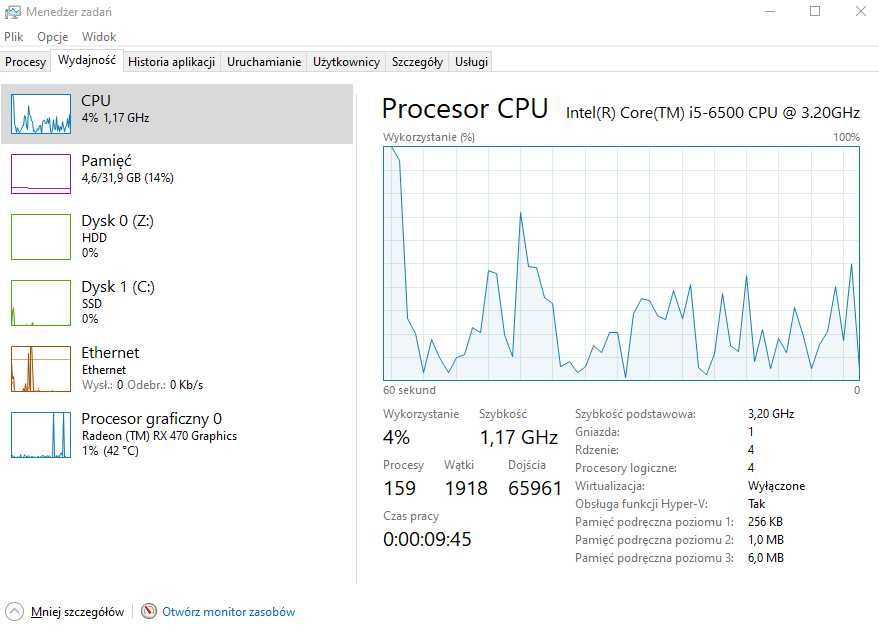Click the resource monitor icon
The height and width of the screenshot is (634, 879).
149,611
